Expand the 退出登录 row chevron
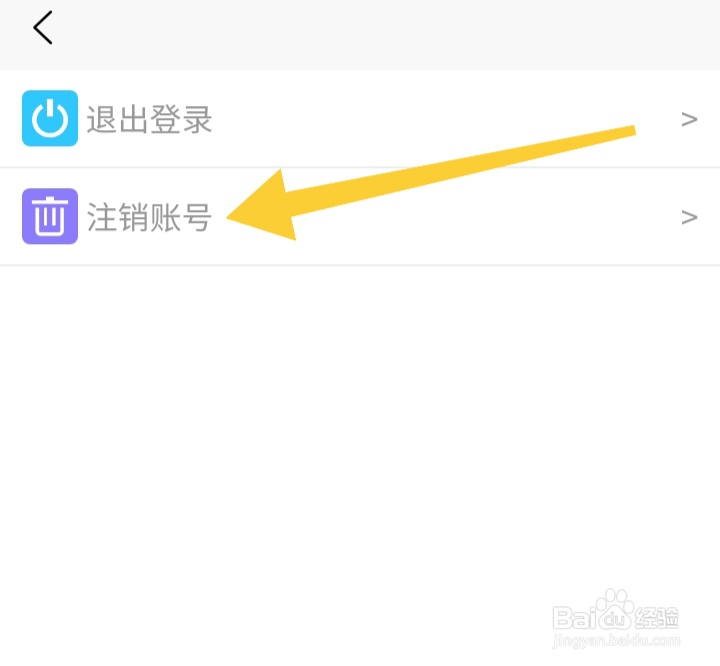This screenshot has height=666, width=720. click(x=689, y=119)
